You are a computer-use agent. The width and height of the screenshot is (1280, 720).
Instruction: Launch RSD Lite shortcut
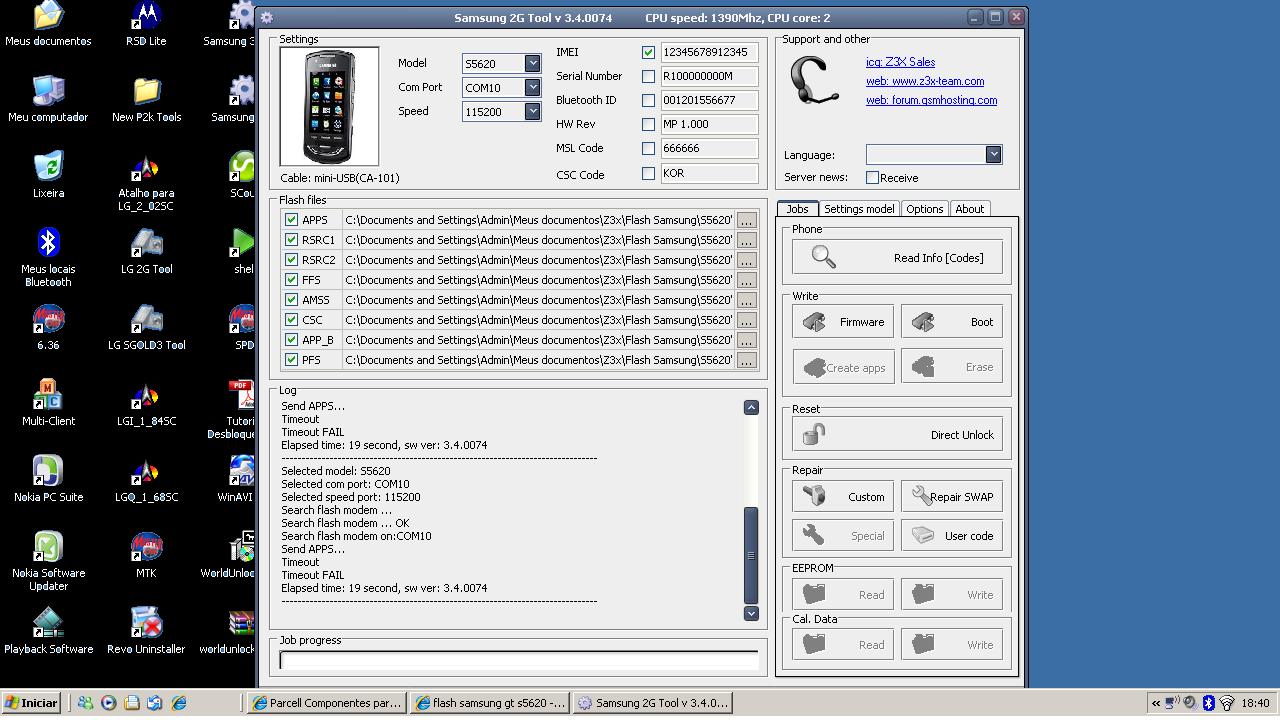(146, 24)
